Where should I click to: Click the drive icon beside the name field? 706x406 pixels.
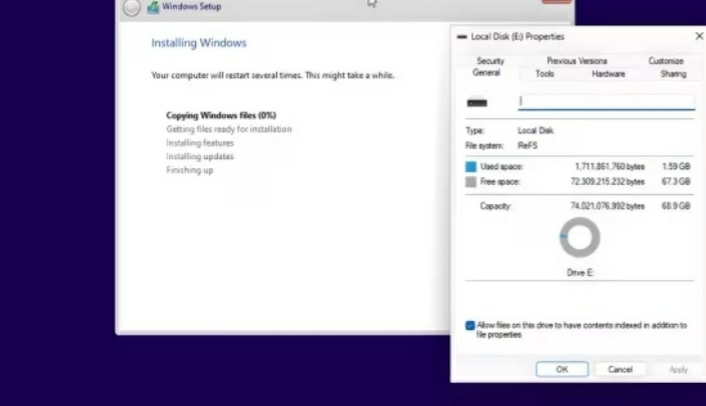pos(477,103)
